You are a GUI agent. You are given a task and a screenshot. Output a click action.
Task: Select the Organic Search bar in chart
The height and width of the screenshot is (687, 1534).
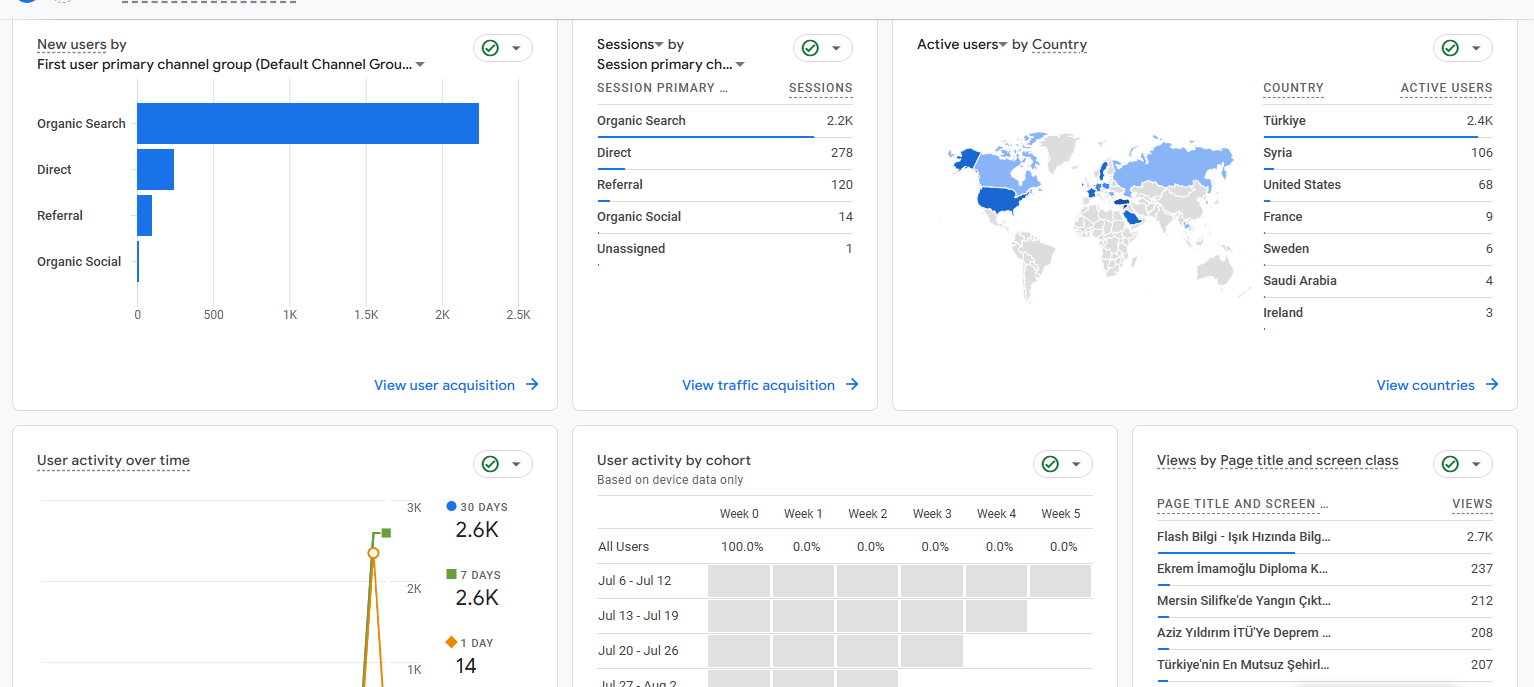(x=308, y=124)
